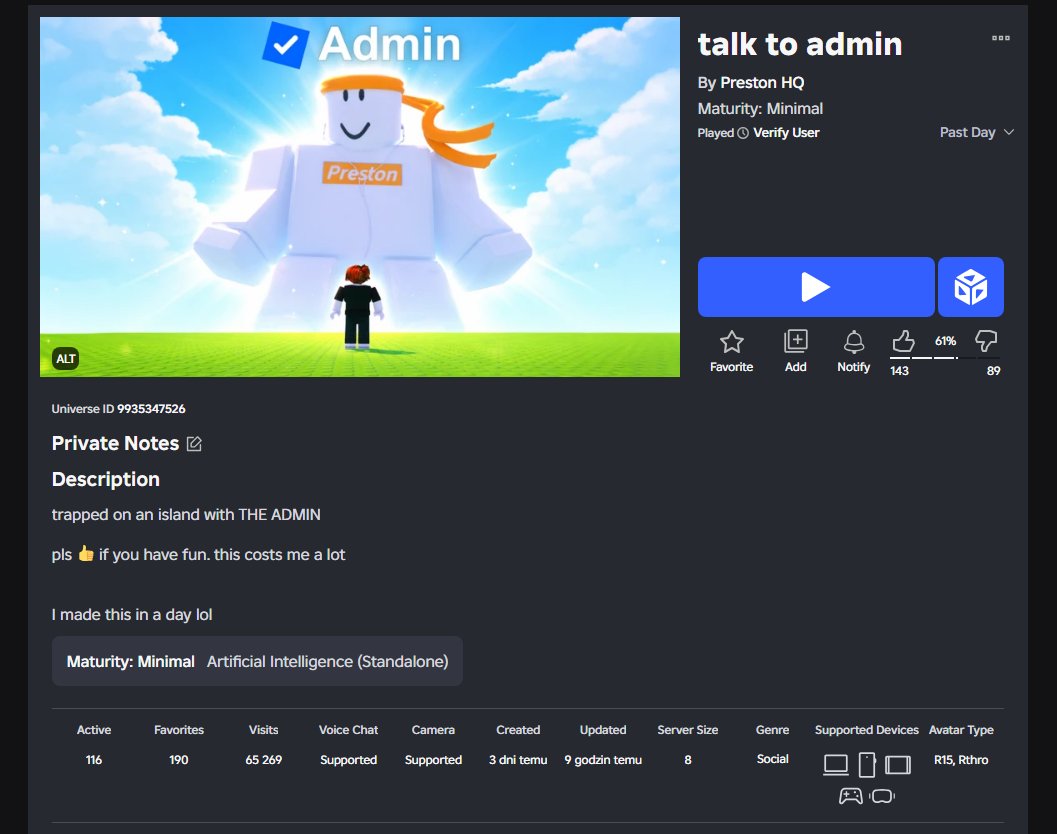Image resolution: width=1057 pixels, height=834 pixels.
Task: Click the Maturity: Minimal line under creator
Action: pos(760,109)
